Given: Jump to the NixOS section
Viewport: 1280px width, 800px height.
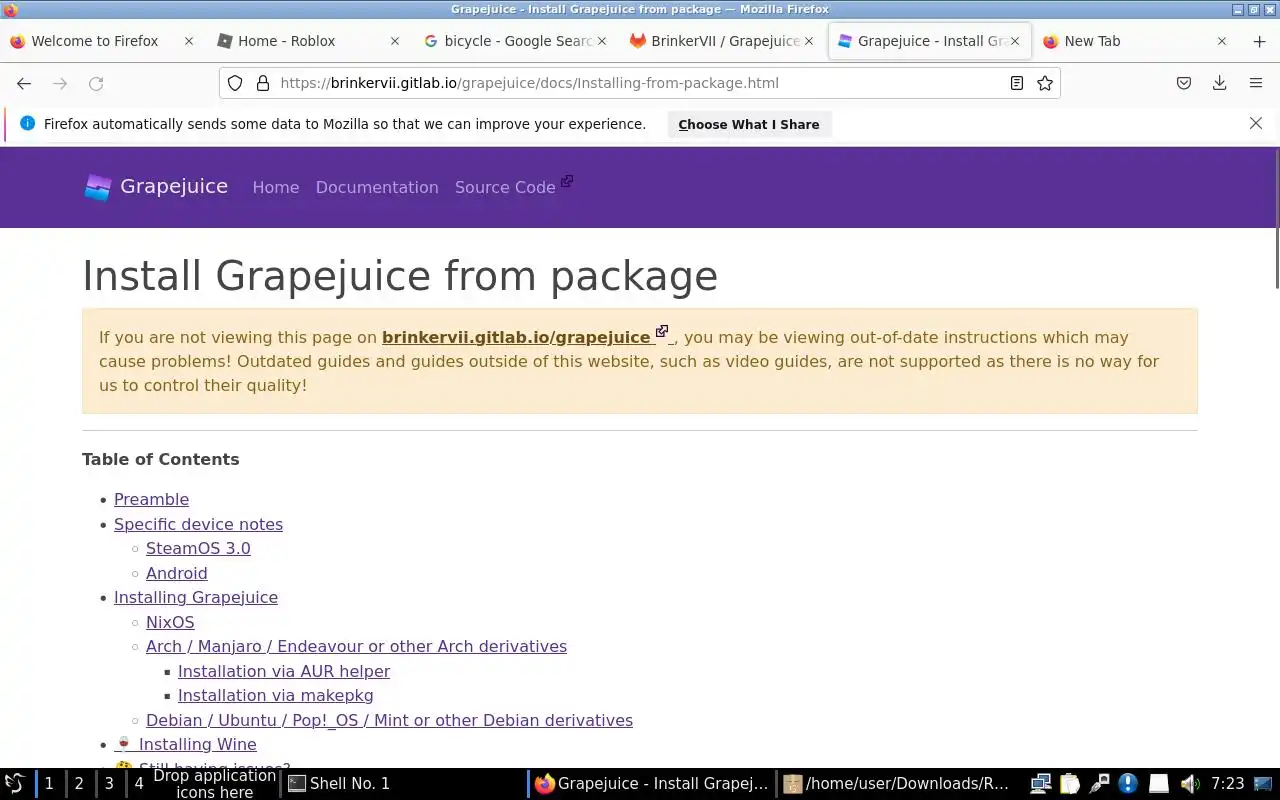Looking at the screenshot, I should [x=170, y=622].
